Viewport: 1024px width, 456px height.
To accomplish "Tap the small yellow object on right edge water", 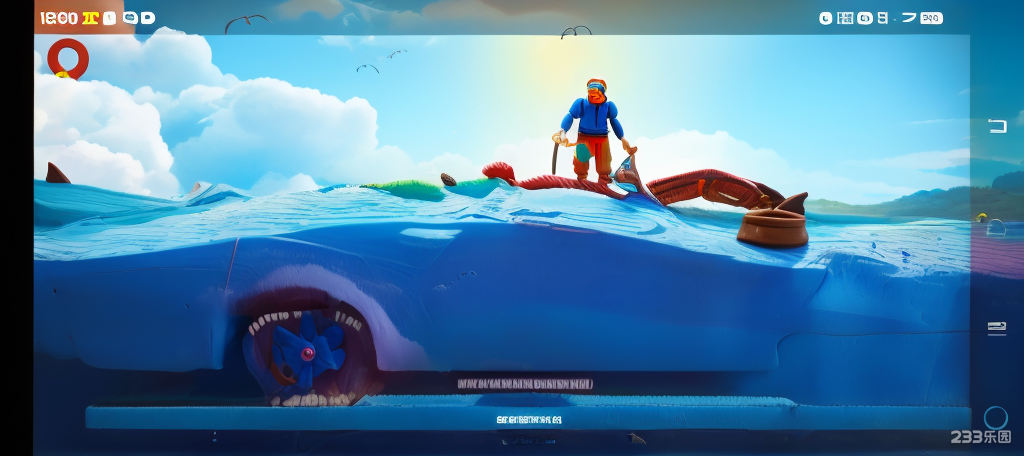I will point(983,217).
